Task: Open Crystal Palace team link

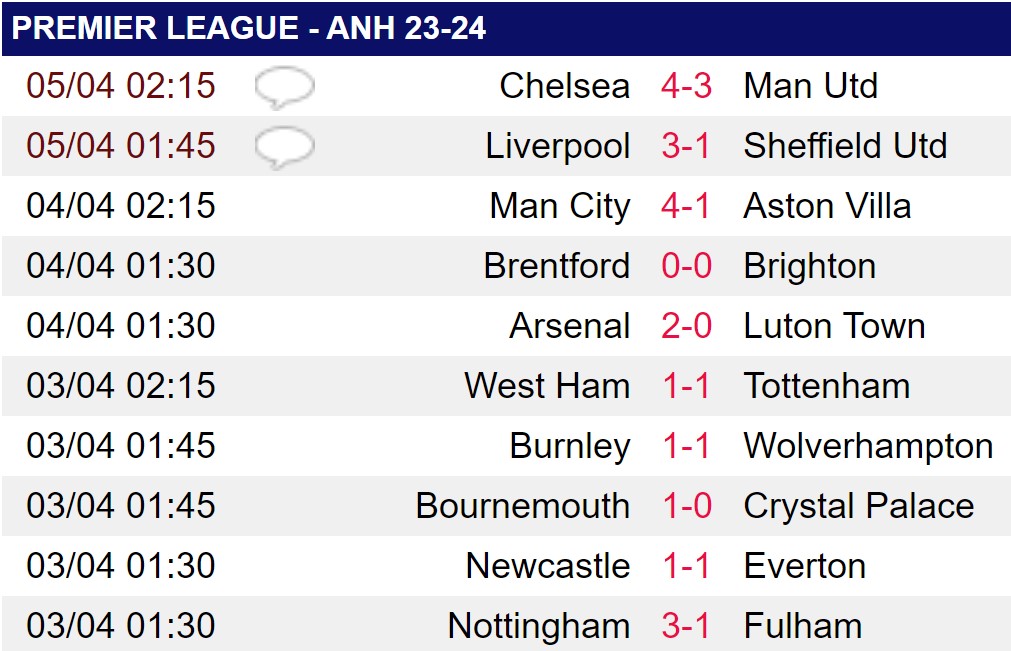Action: [x=859, y=507]
